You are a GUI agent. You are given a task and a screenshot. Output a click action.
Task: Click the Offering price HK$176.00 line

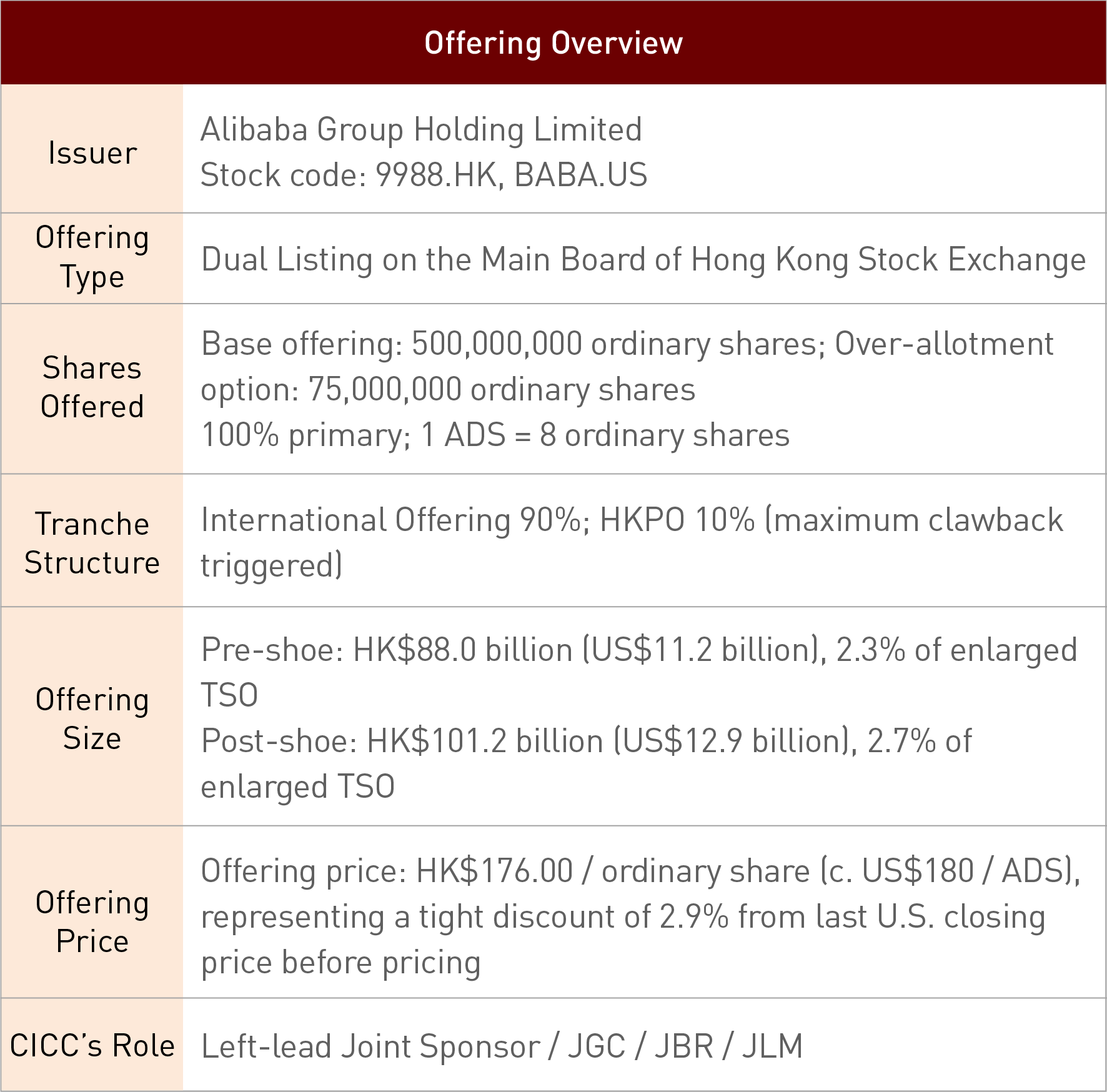pyautogui.click(x=640, y=871)
